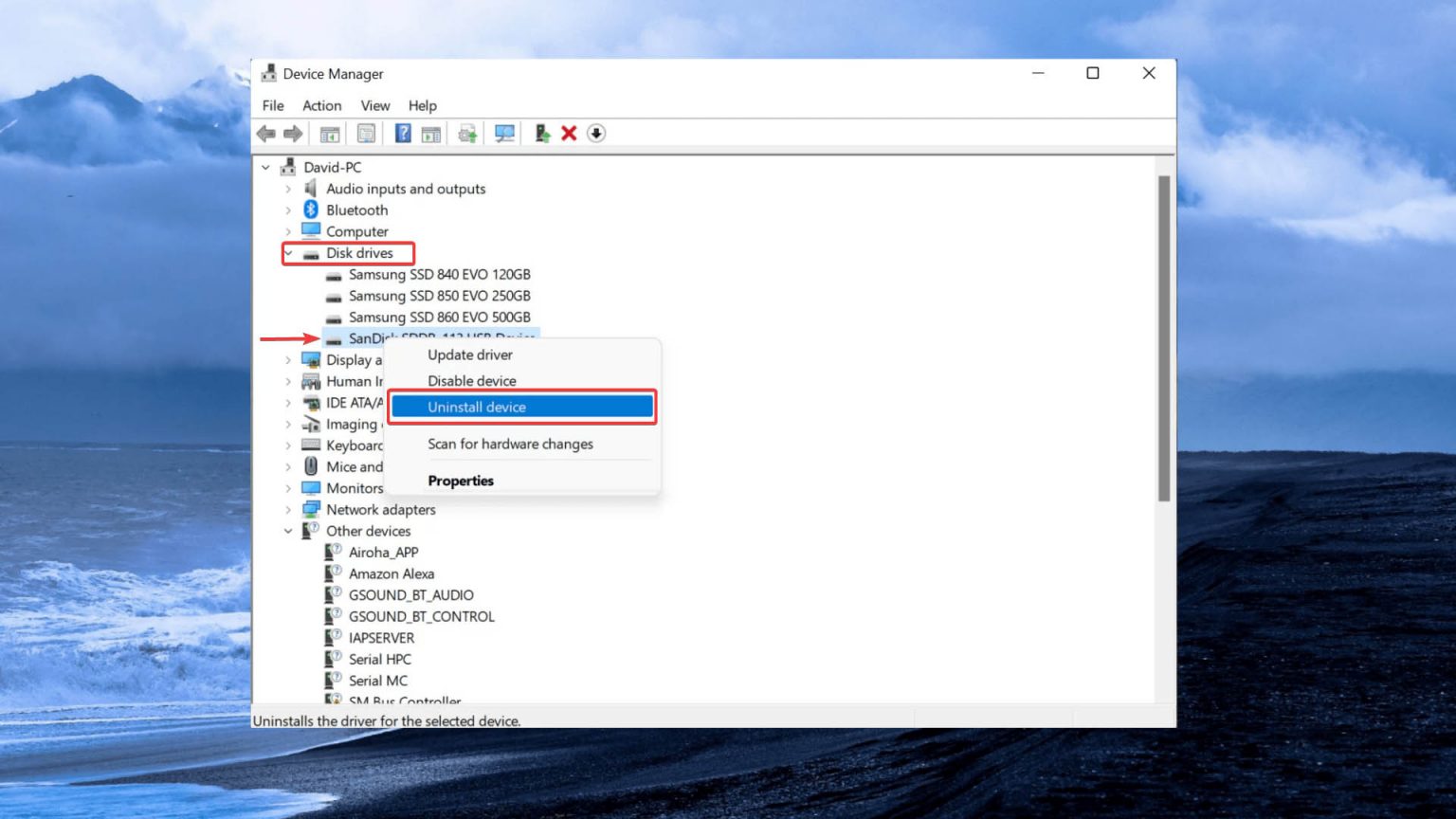The image size is (1456, 819).
Task: Click Disable device in the context menu
Action: [x=471, y=380]
